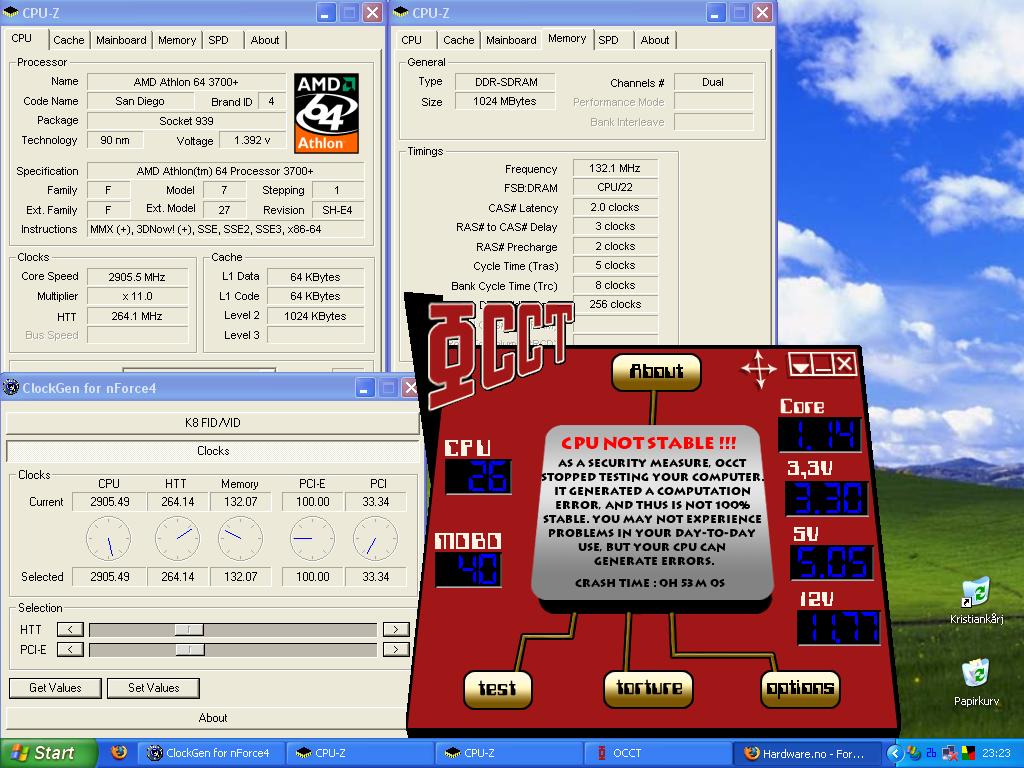Click OCCT test button
Screen dimensions: 1024x768
[498, 688]
